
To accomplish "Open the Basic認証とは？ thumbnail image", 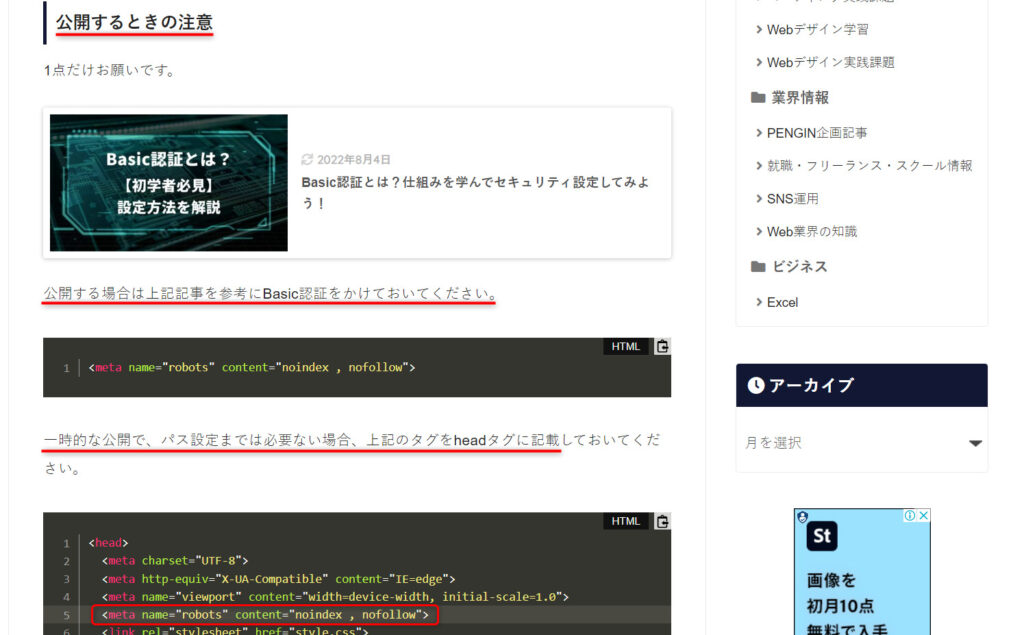I will coord(168,183).
